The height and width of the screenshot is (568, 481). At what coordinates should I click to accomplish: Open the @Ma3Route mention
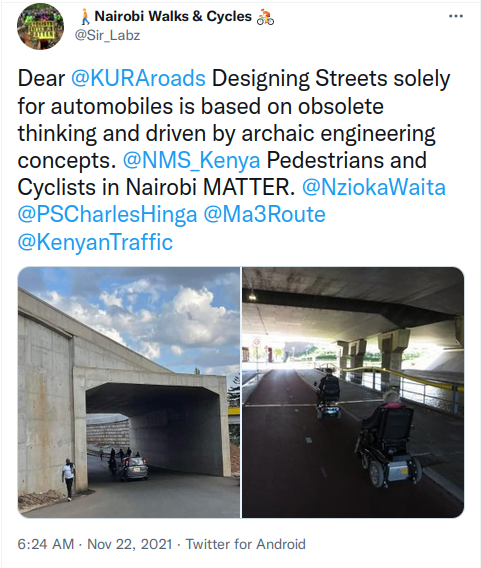click(264, 214)
